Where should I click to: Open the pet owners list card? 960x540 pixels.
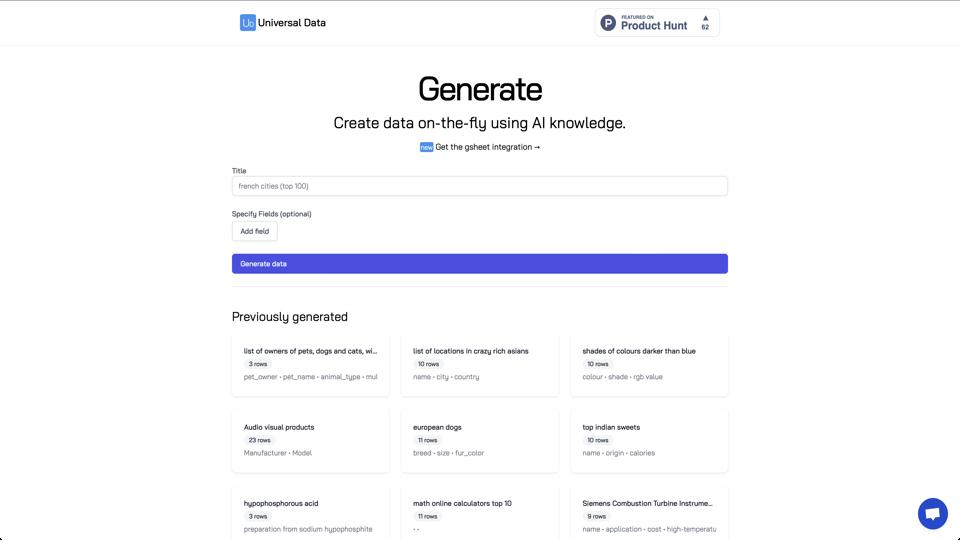tap(310, 364)
